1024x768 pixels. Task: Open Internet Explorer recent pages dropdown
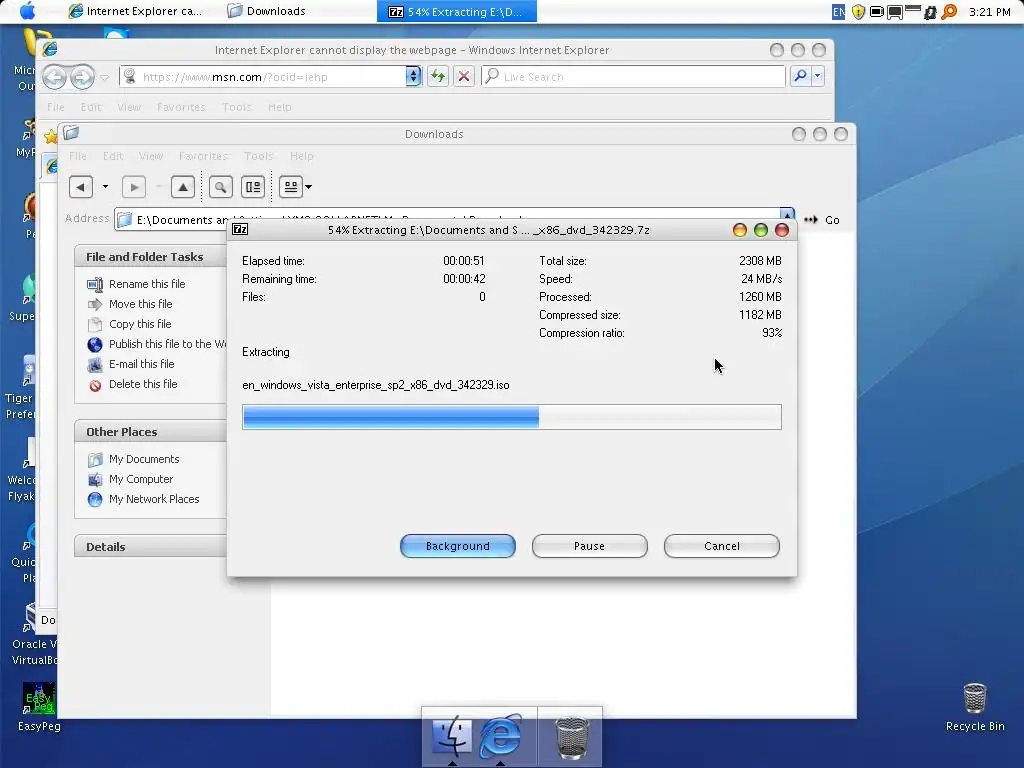[x=104, y=78]
